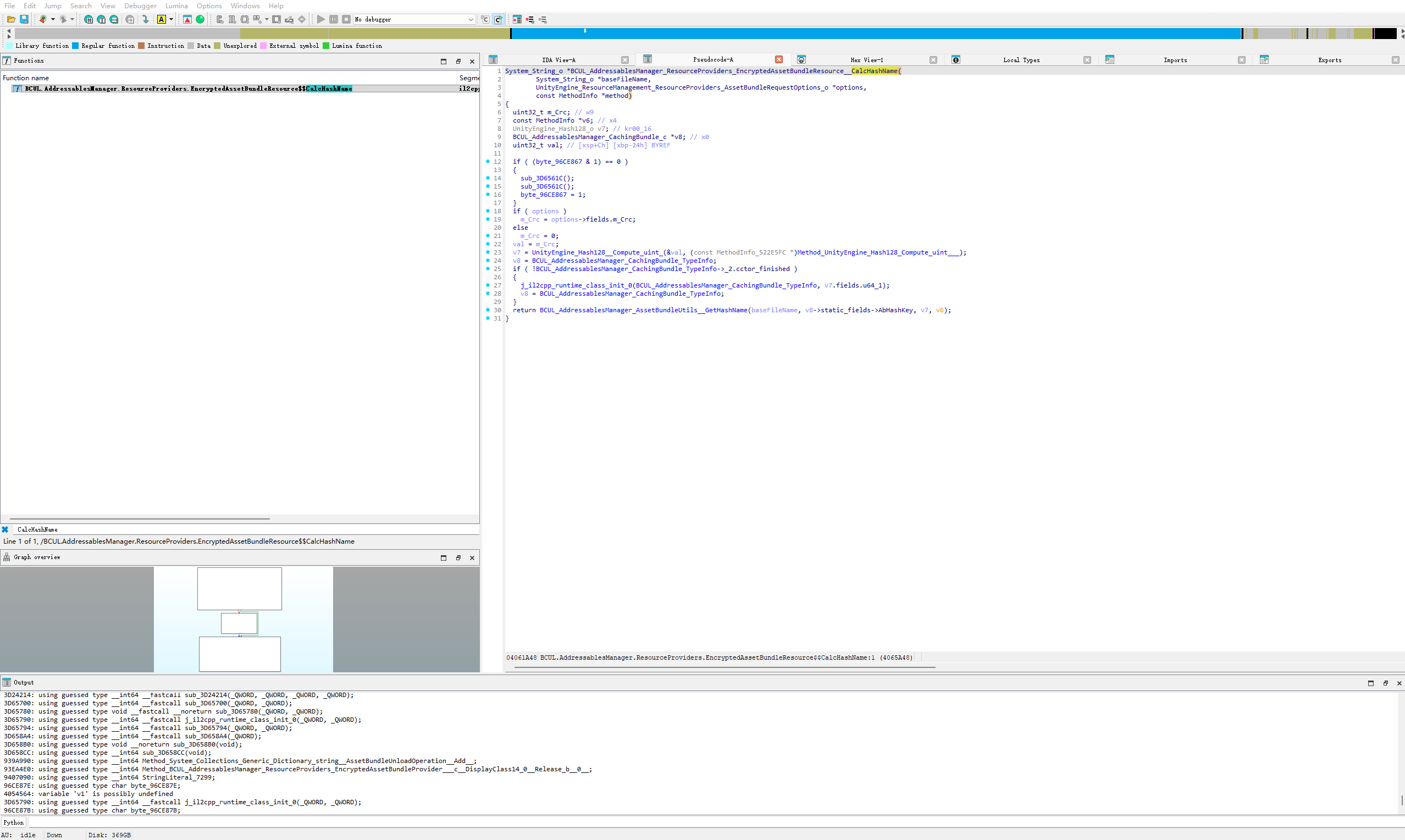Click the Pseudocode-A tab icon

point(648,59)
